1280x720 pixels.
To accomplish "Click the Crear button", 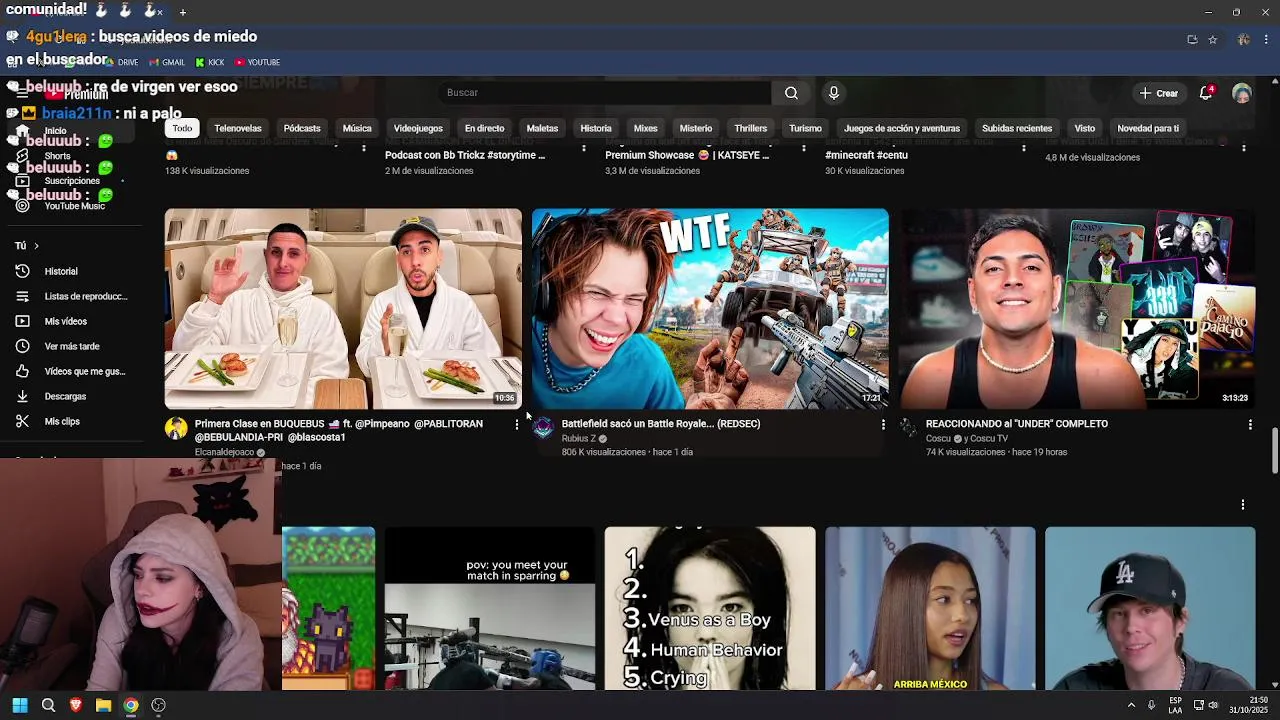I will point(1158,93).
